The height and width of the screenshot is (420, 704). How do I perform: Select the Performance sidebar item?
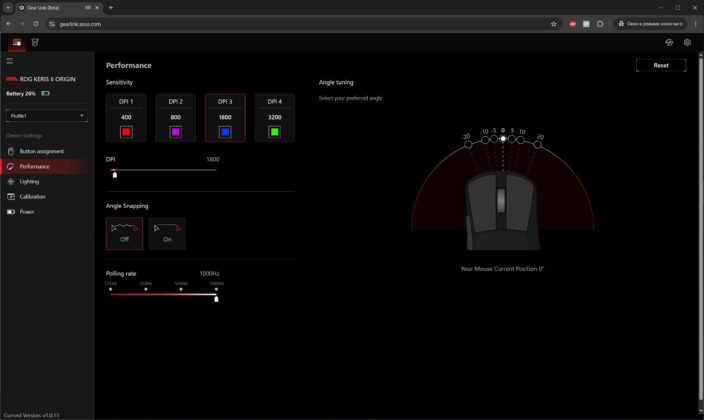[x=47, y=167]
